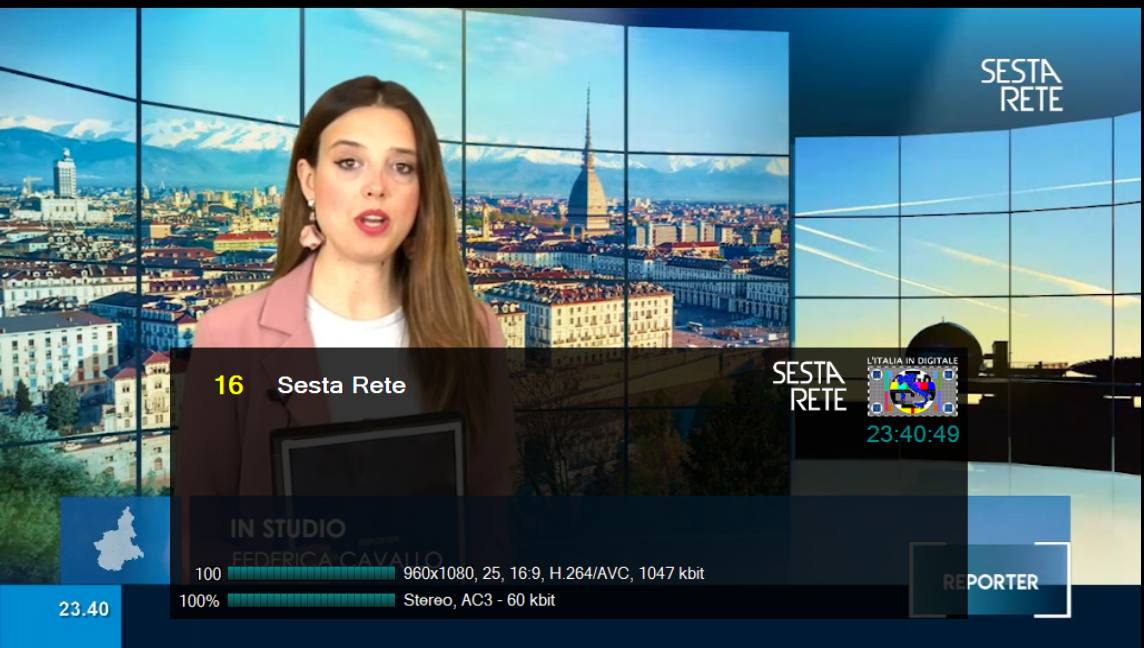The height and width of the screenshot is (648, 1144).
Task: Click the 100 signal value label
Action: 208,574
